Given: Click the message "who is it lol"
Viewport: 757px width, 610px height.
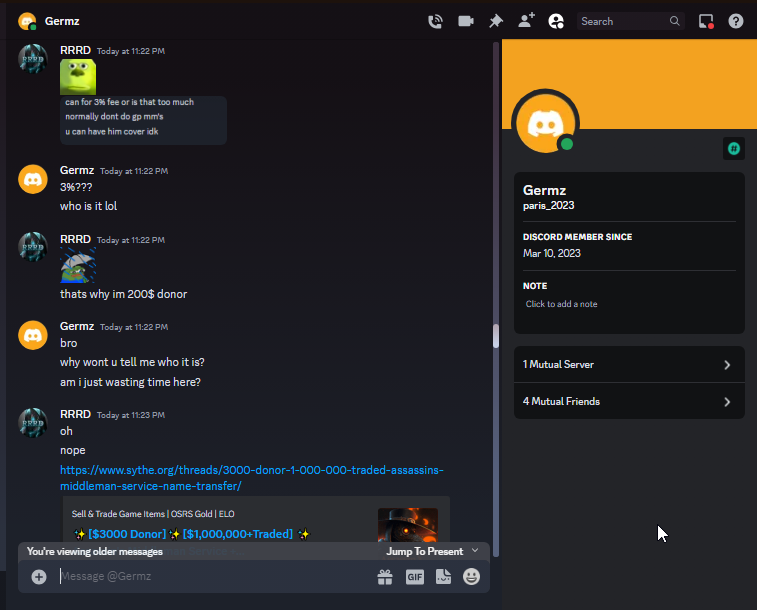Looking at the screenshot, I should [88, 206].
